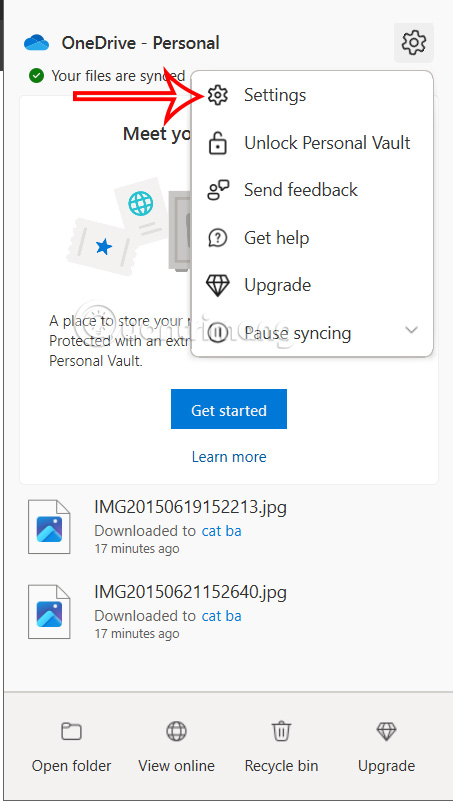Click the feedback speech-bubble icon
The height and width of the screenshot is (802, 453).
[x=218, y=190]
